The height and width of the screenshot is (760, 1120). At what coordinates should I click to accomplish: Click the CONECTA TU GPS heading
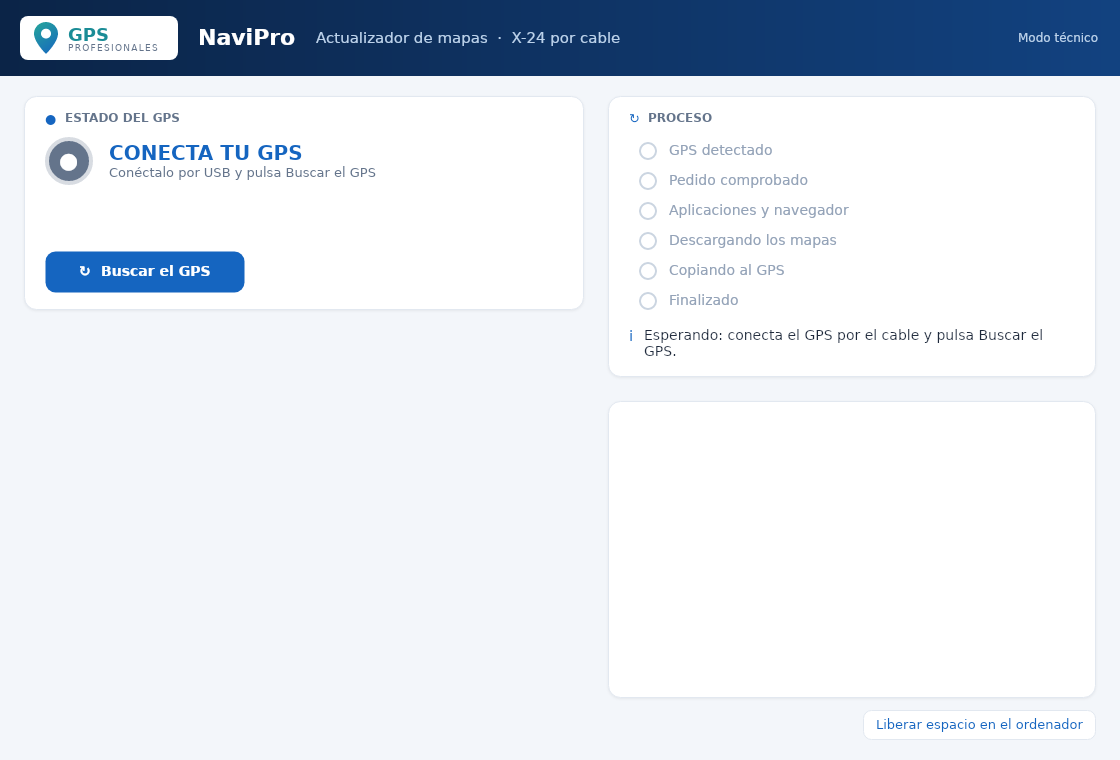[206, 152]
